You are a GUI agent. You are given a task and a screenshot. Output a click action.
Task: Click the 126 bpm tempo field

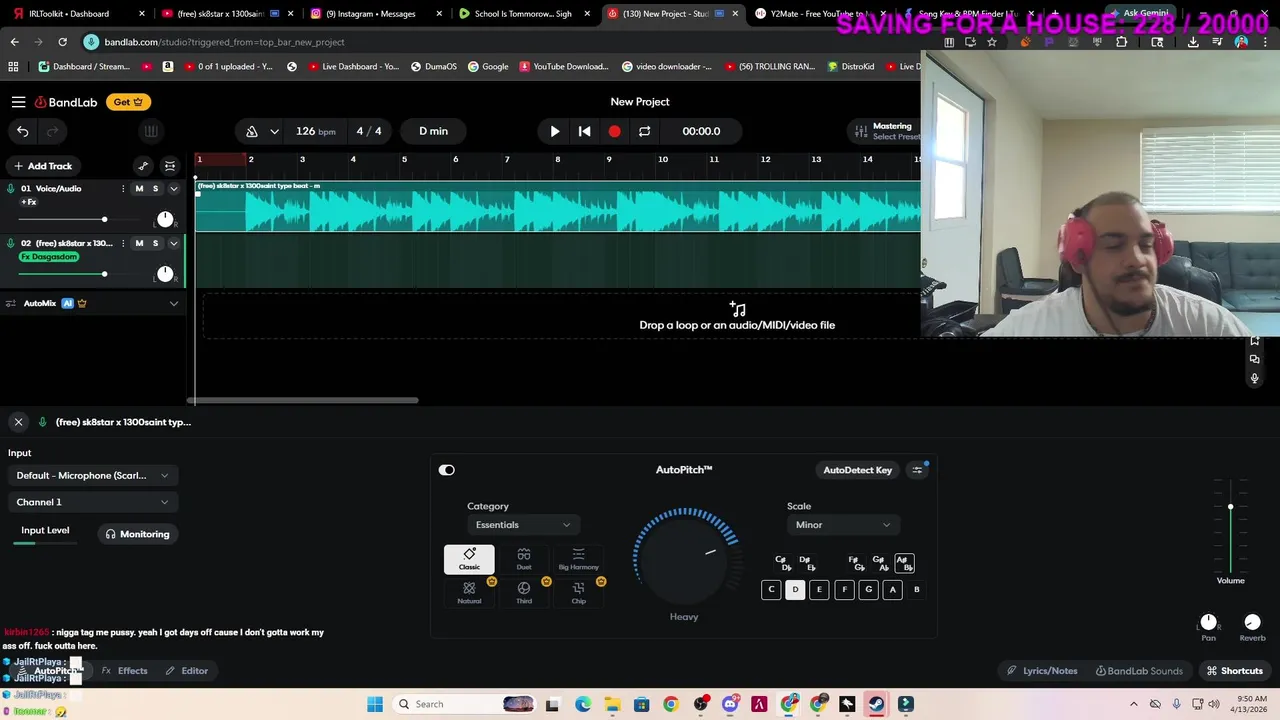coord(315,131)
